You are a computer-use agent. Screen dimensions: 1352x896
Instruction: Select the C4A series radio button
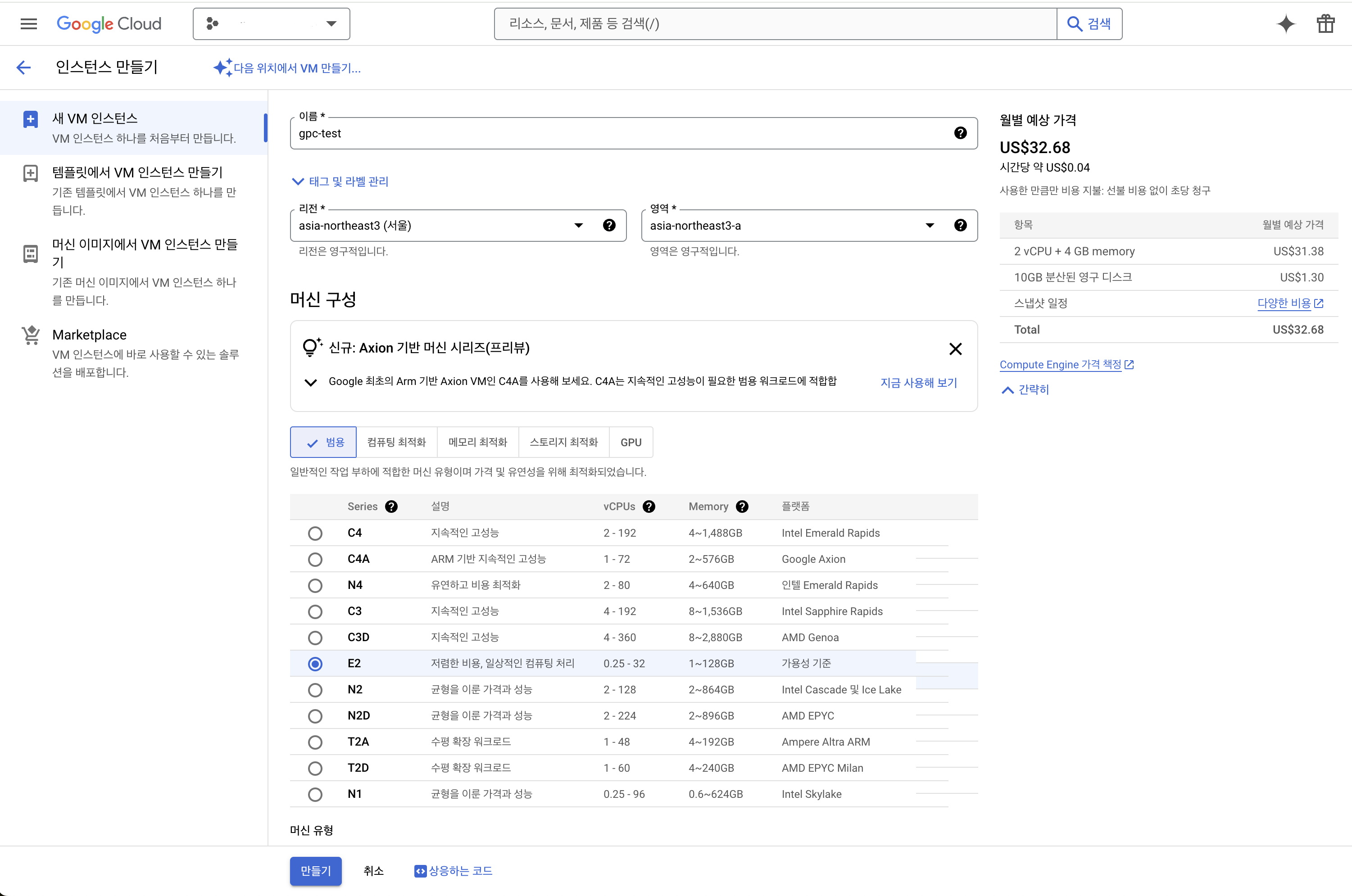click(x=315, y=559)
